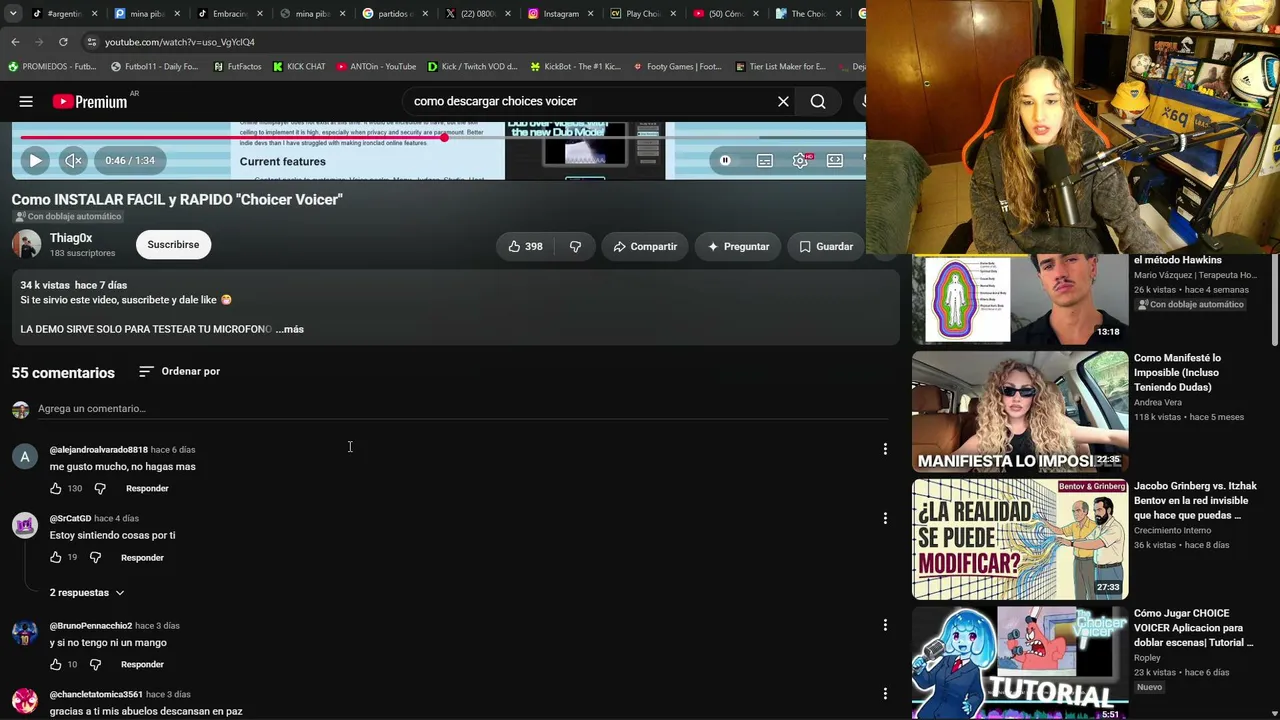
Task: Reply to @alejandroalvarado8818's comment
Action: tap(147, 488)
